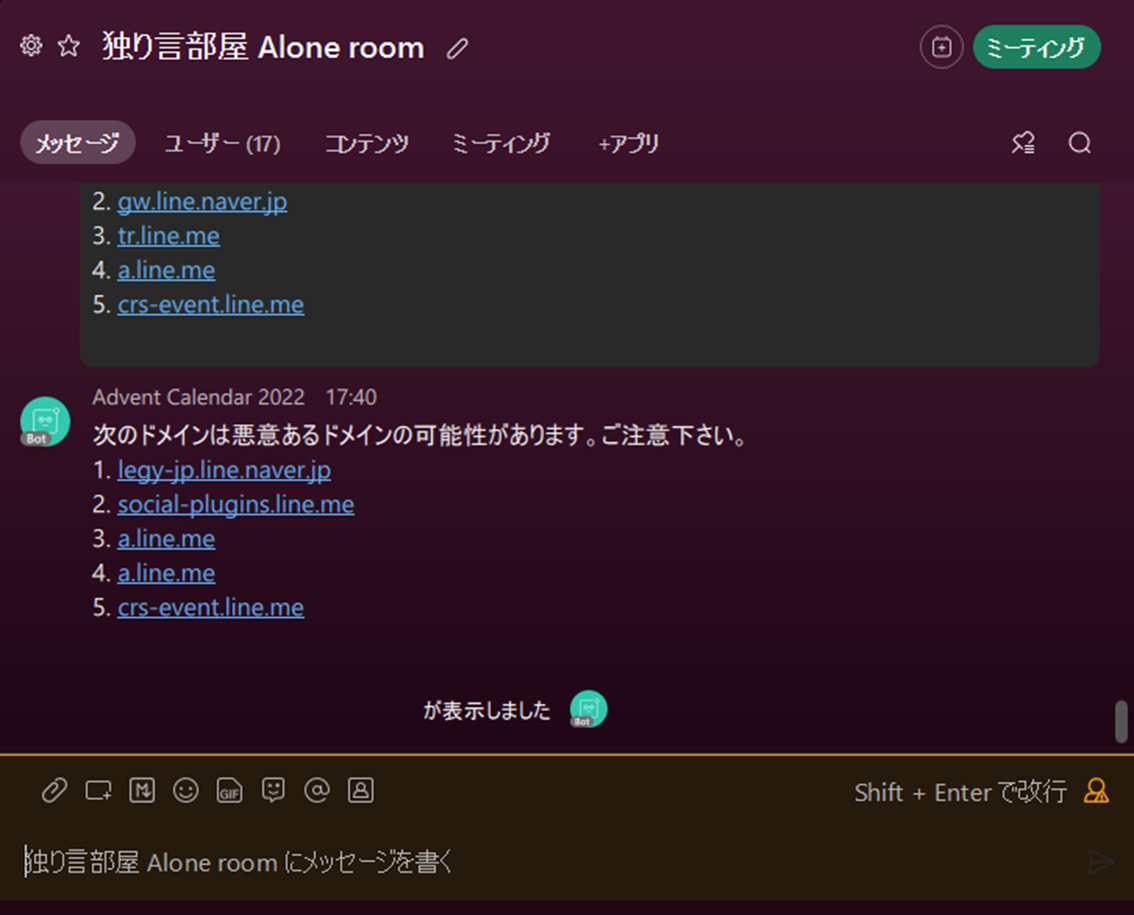1134x915 pixels.
Task: Click the screen capture icon
Action: point(98,790)
